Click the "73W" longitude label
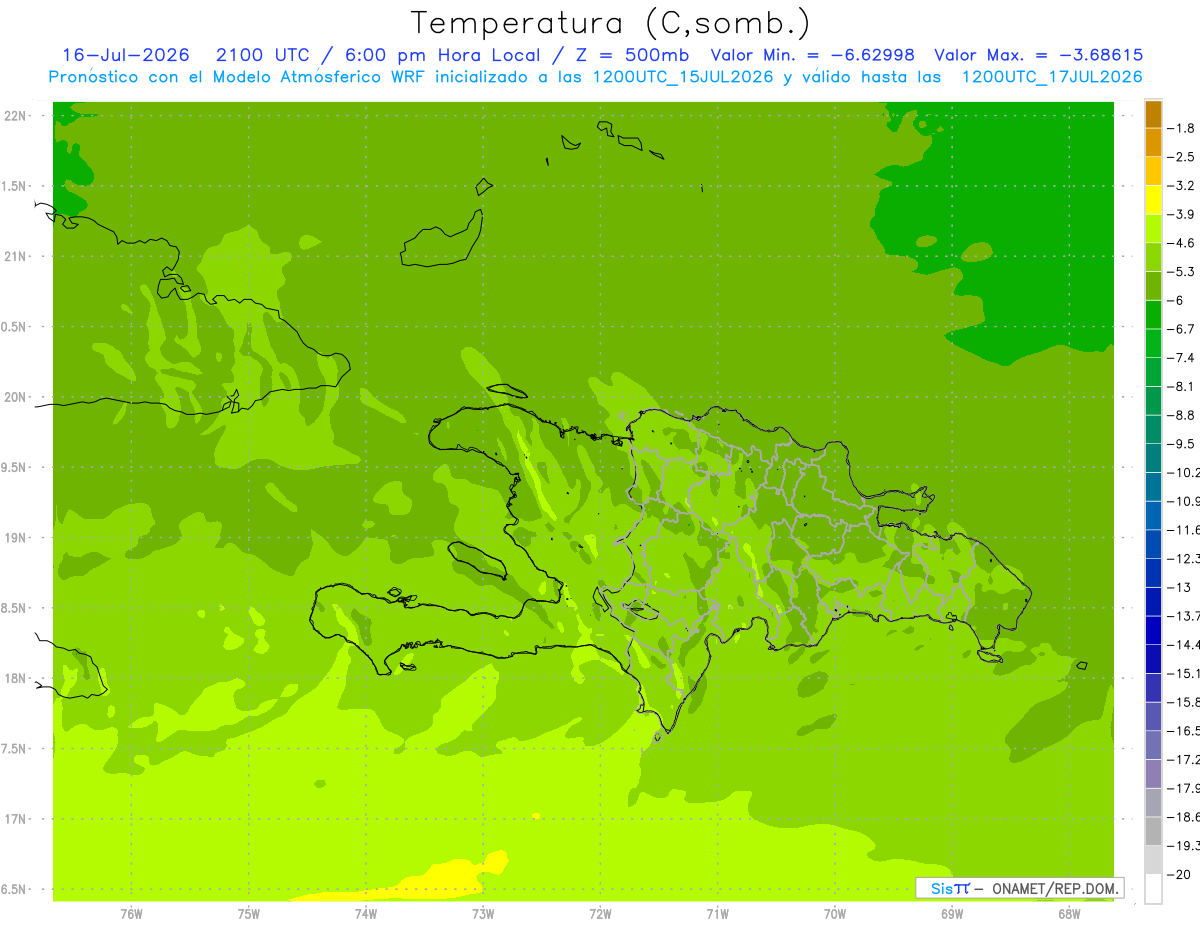The width and height of the screenshot is (1200, 927). tap(483, 914)
